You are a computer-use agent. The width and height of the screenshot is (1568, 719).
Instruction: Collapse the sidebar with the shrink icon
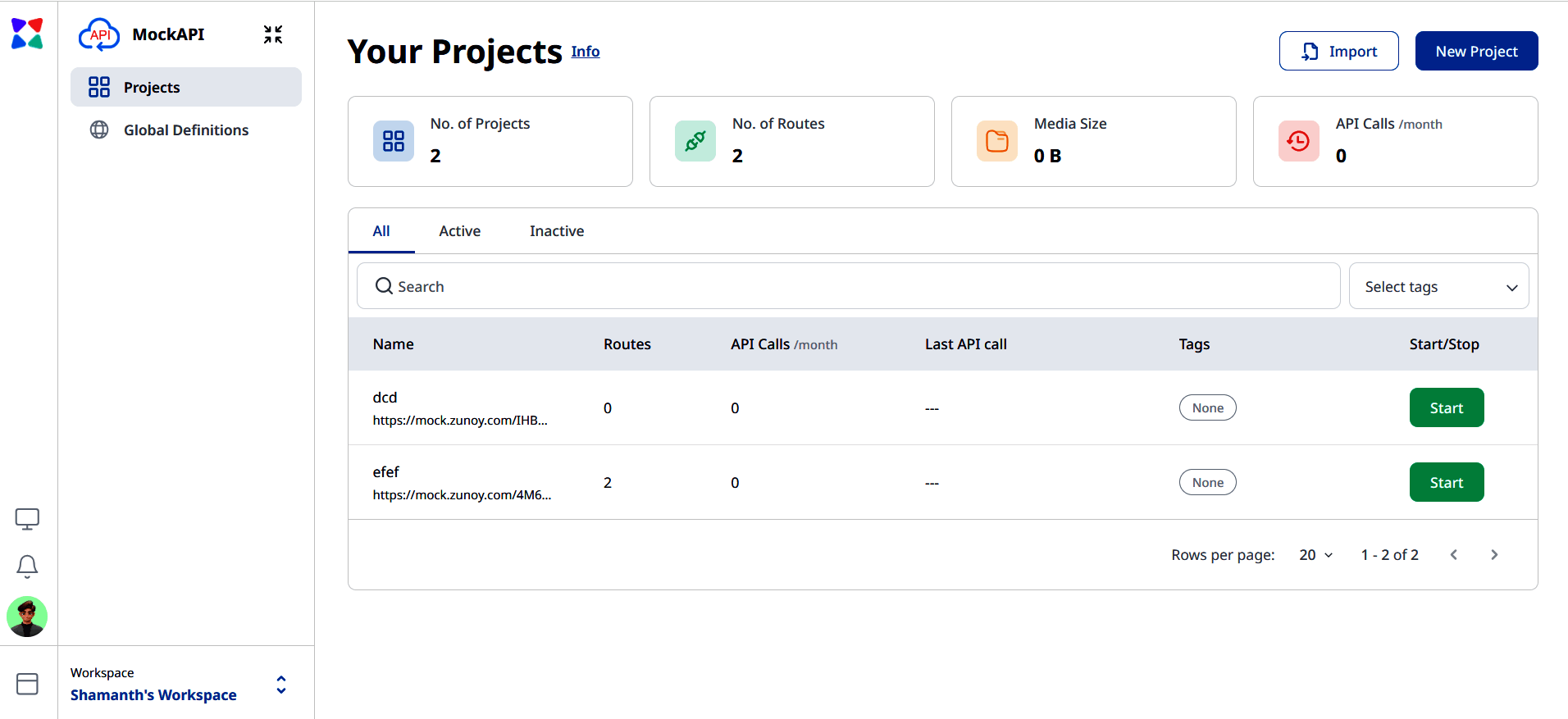pyautogui.click(x=273, y=34)
